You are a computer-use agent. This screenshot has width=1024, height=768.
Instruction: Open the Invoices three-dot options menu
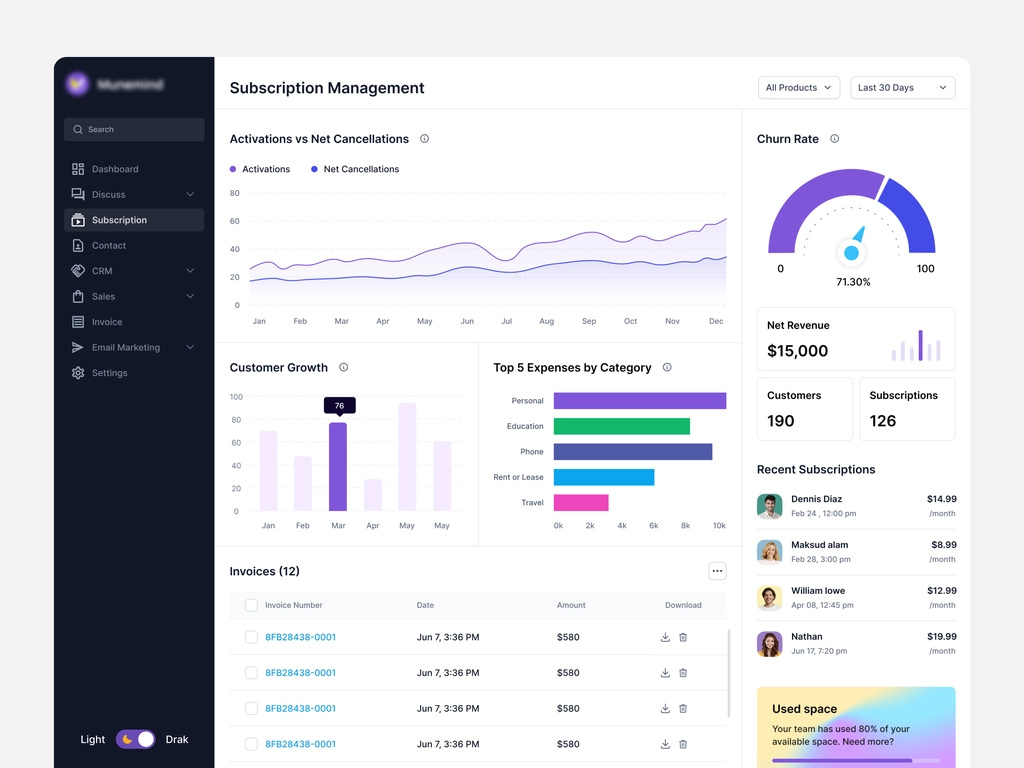coord(717,571)
